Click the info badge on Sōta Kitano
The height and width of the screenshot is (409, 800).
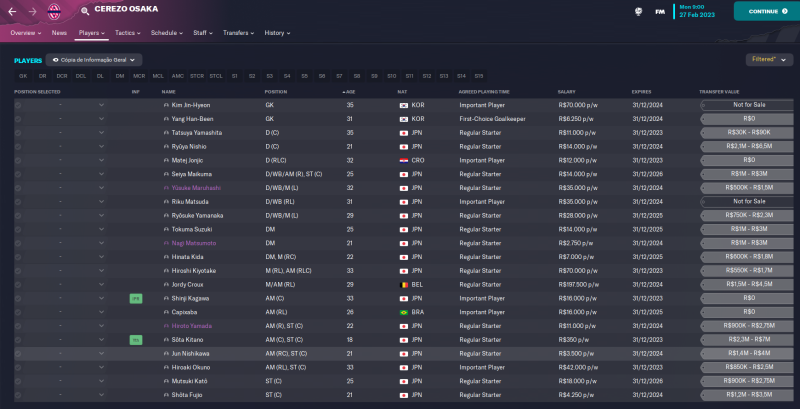(x=135, y=340)
